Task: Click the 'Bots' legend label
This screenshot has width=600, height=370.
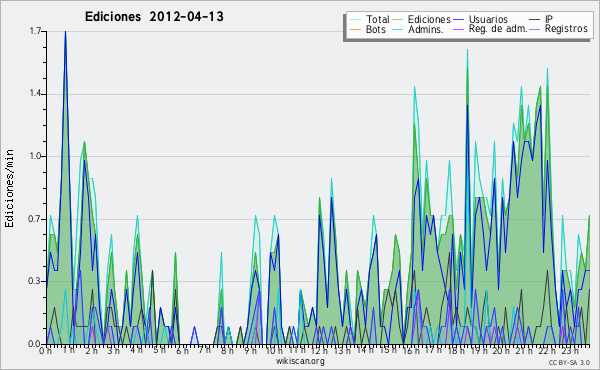Action: [x=376, y=29]
